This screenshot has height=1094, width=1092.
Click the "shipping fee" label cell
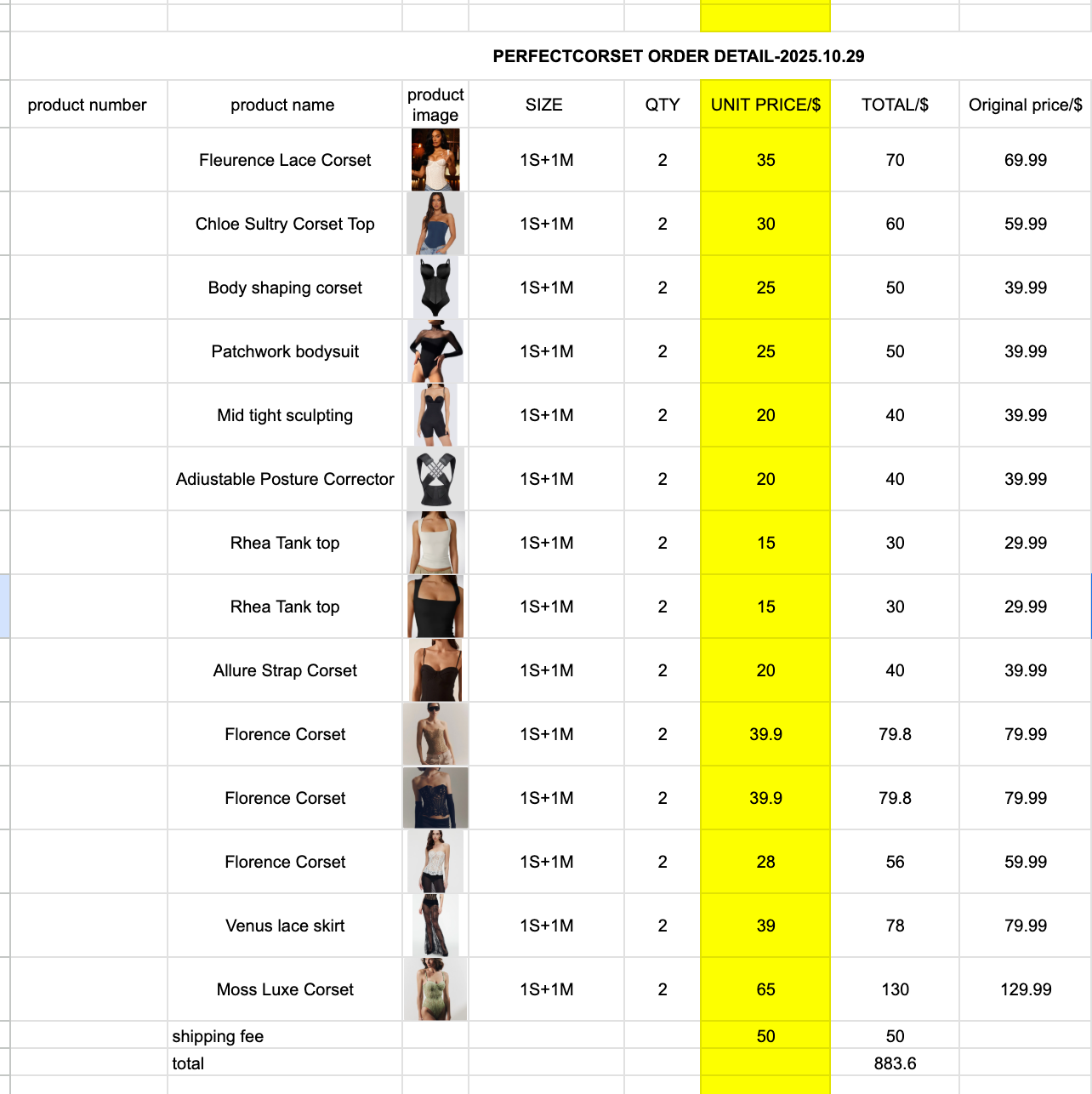pos(218,1036)
